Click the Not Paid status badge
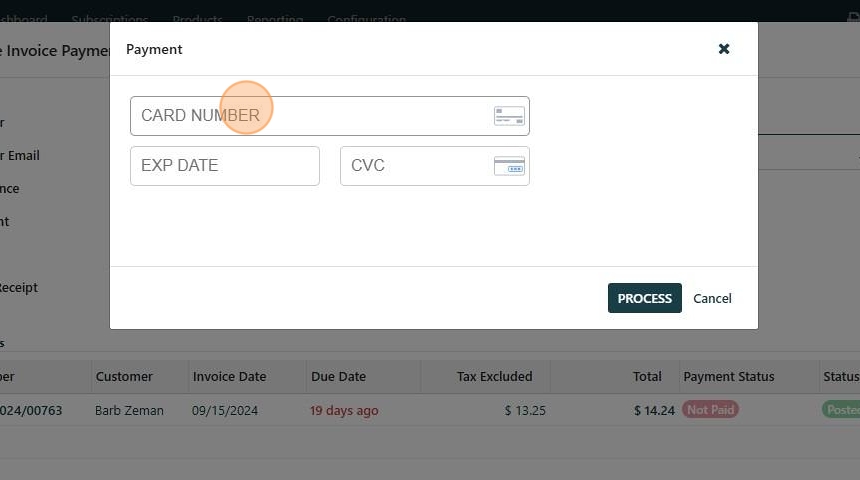The height and width of the screenshot is (480, 860). (710, 410)
